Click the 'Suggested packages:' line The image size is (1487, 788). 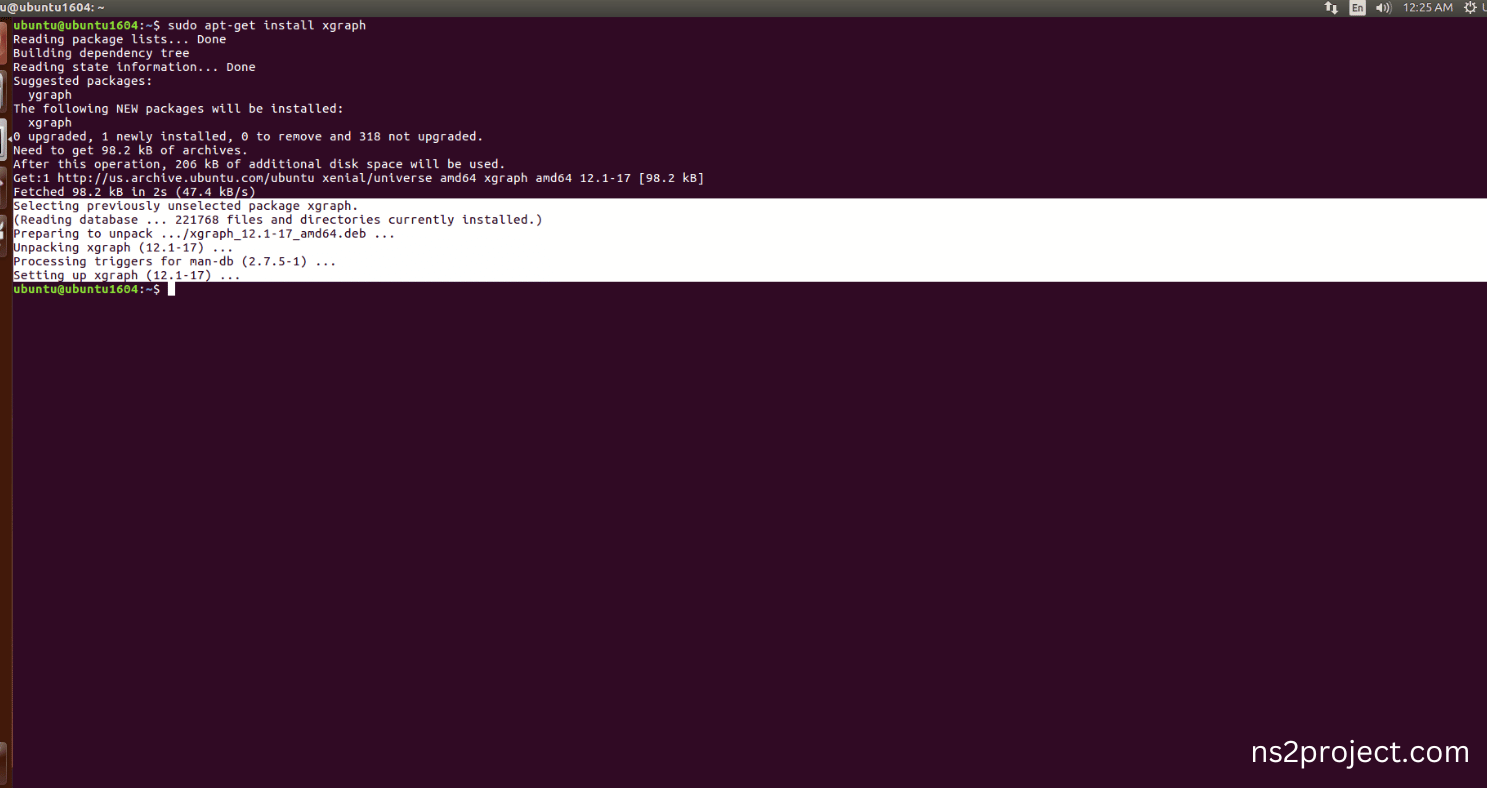[83, 81]
